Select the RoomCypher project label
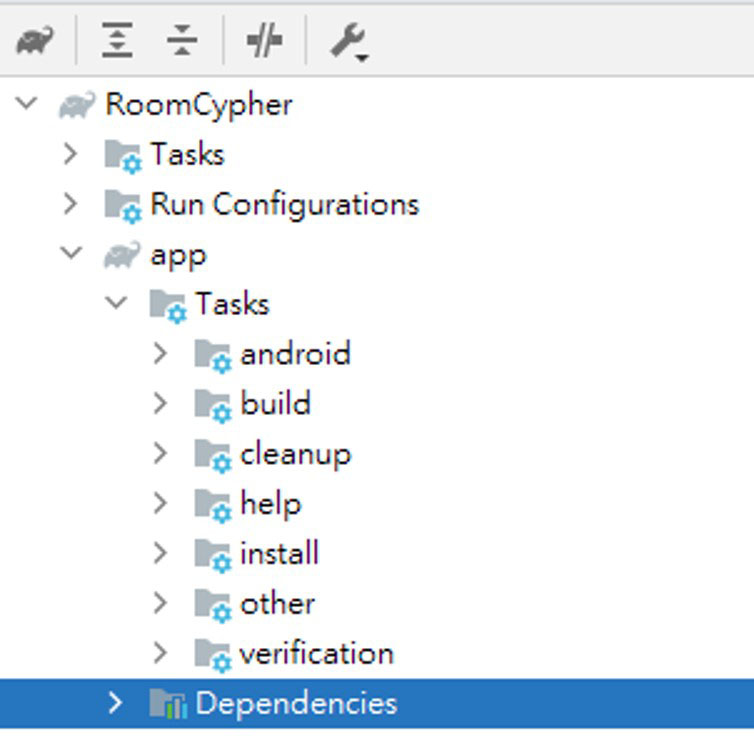 198,104
